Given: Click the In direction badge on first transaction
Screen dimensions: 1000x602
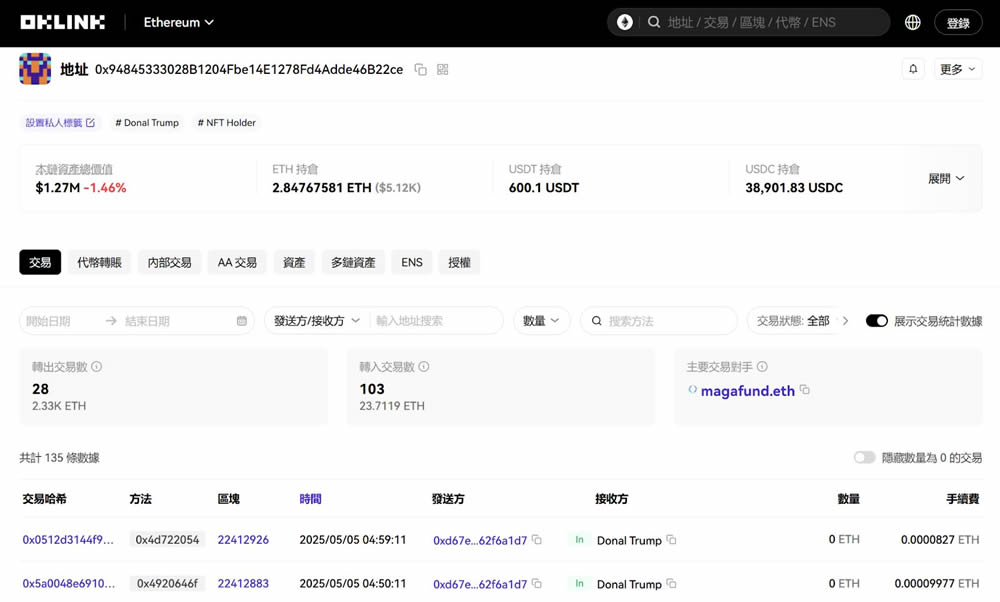Looking at the screenshot, I should click(x=579, y=539).
